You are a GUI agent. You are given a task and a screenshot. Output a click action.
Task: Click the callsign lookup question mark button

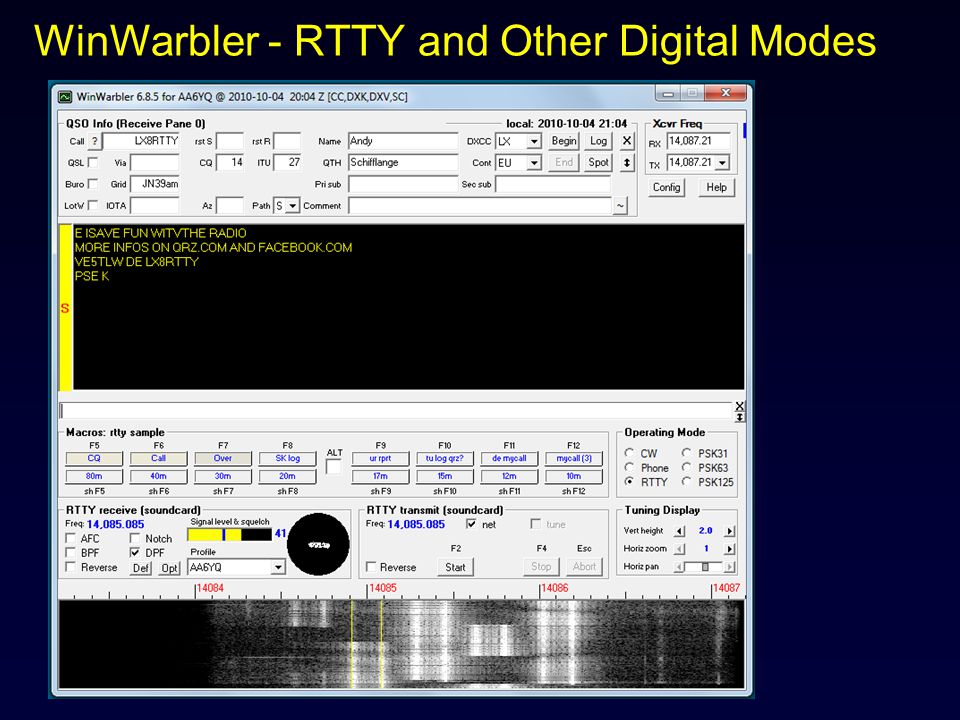(x=94, y=141)
